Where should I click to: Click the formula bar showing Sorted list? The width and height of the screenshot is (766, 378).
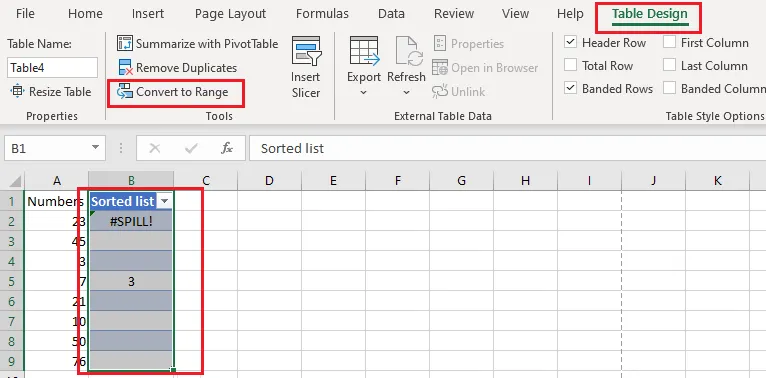click(507, 148)
